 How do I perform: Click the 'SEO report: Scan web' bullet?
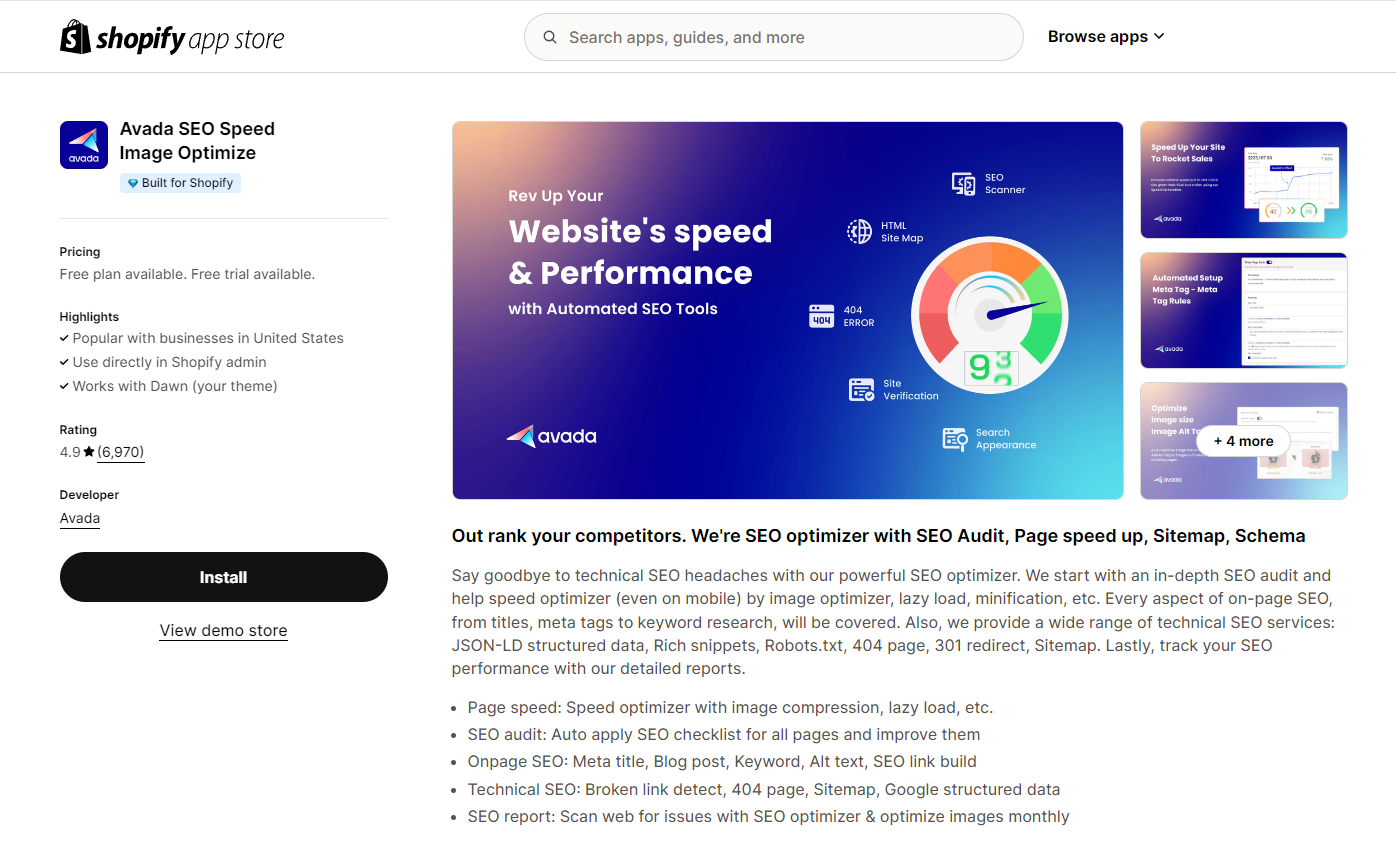pyautogui.click(x=769, y=816)
